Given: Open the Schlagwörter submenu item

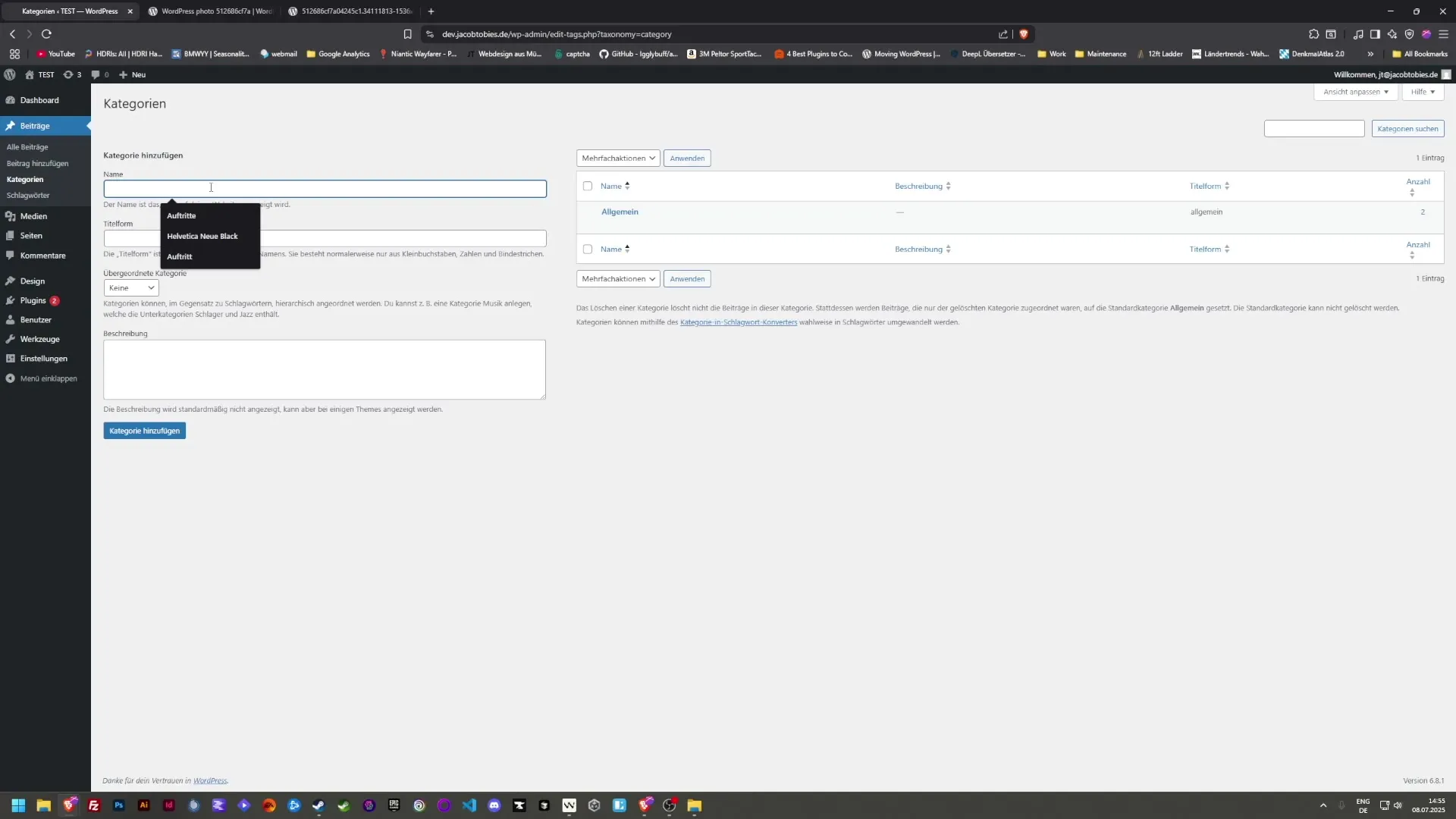Looking at the screenshot, I should point(28,195).
